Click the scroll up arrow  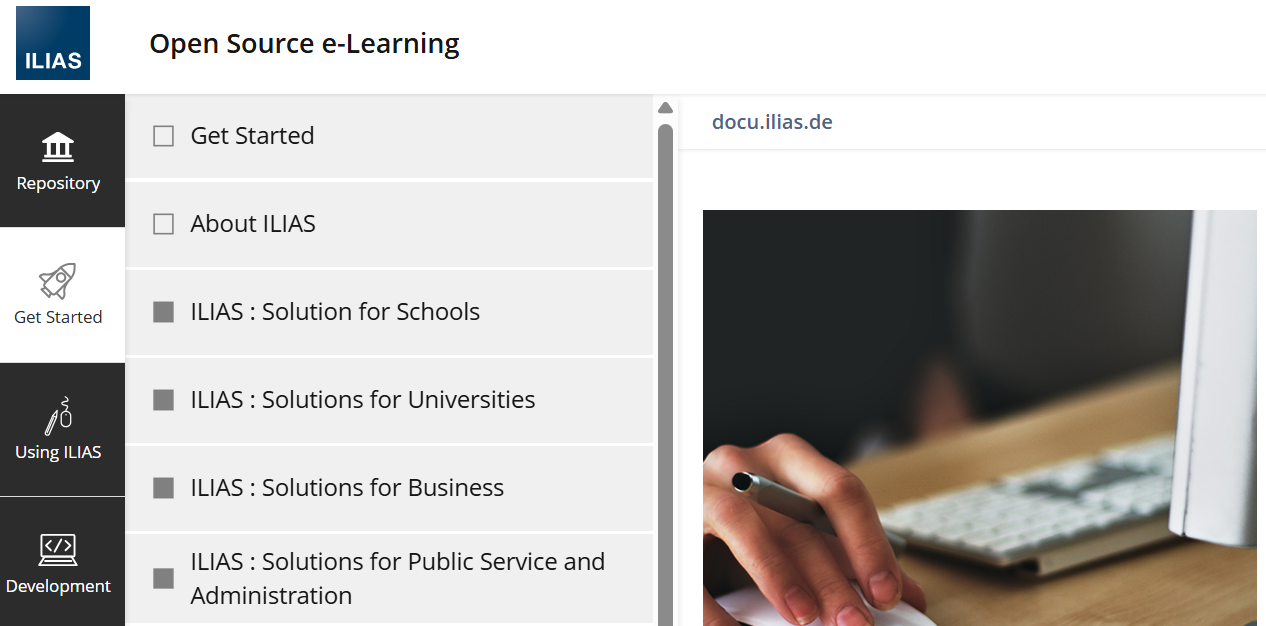(665, 108)
